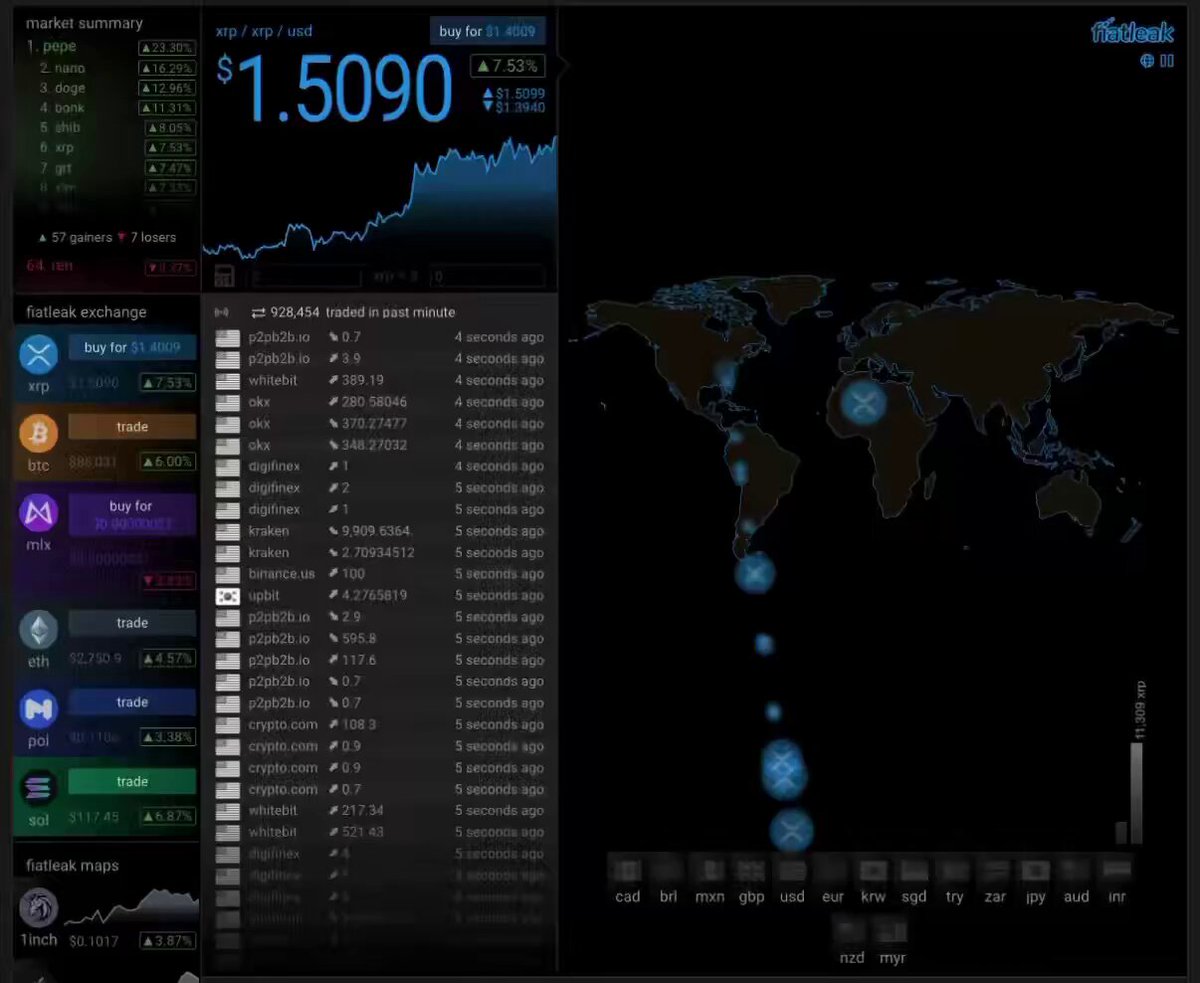Image resolution: width=1200 pixels, height=983 pixels.
Task: Toggle the cad currency flag
Action: tap(628, 870)
